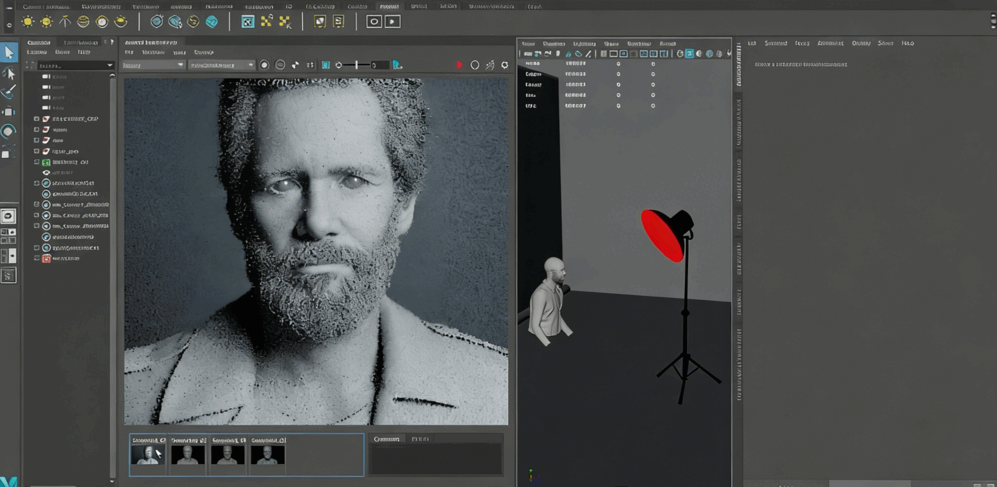The height and width of the screenshot is (487, 997).
Task: Click the teal cube icon on the shelf
Action: tap(212, 21)
